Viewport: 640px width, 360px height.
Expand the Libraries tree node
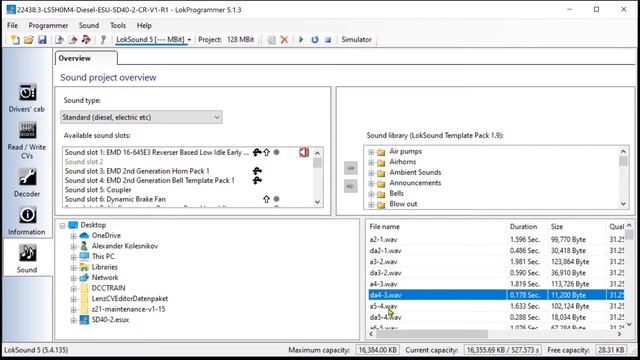tap(73, 267)
